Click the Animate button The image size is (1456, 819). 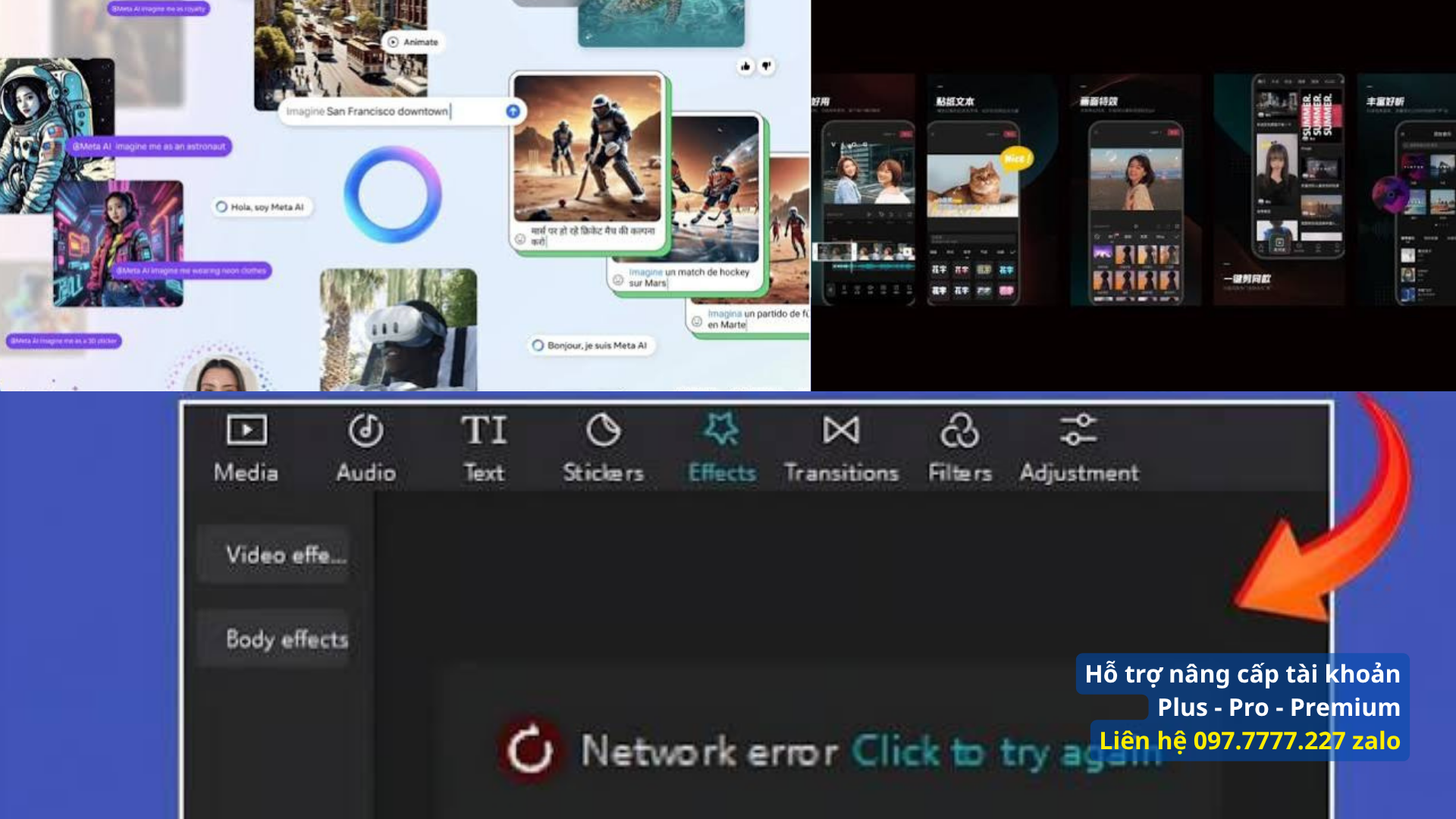pyautogui.click(x=413, y=42)
